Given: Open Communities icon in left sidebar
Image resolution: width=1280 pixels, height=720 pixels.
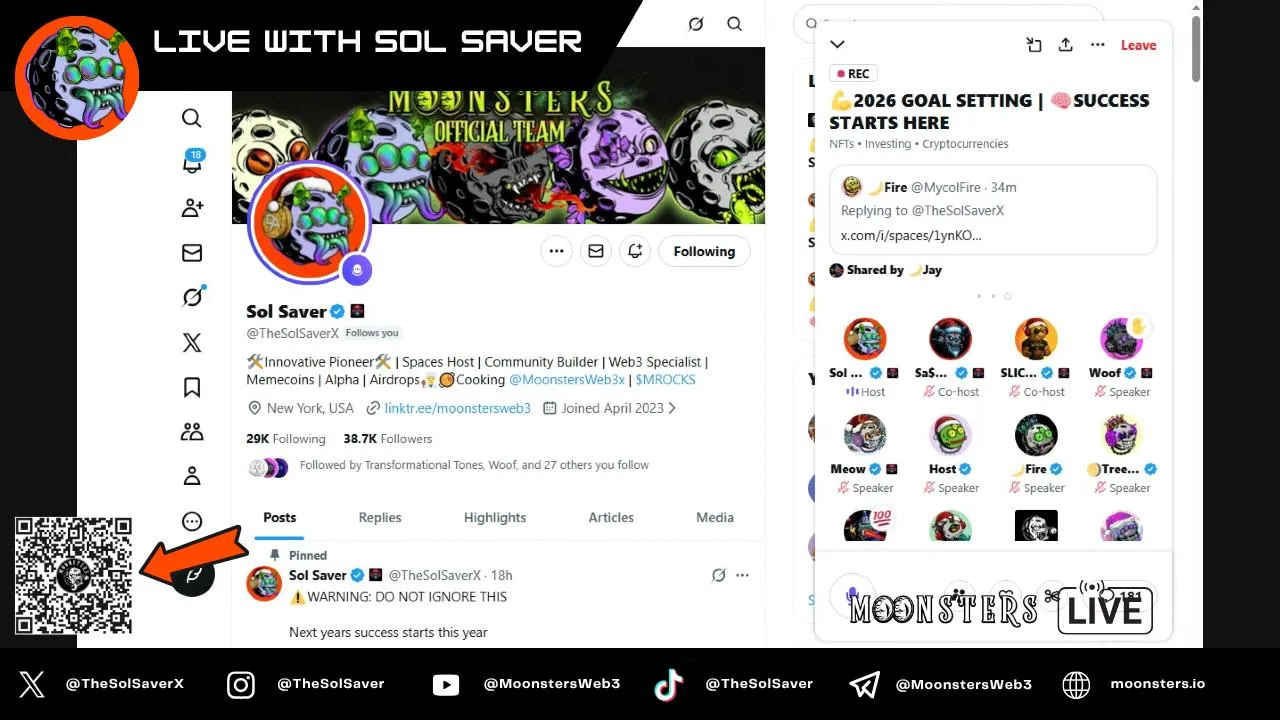Looking at the screenshot, I should [x=192, y=432].
